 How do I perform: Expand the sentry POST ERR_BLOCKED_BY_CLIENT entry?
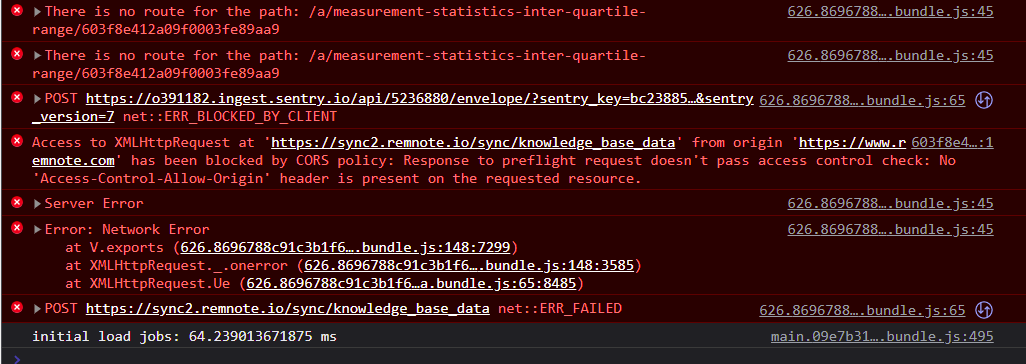coord(37,99)
